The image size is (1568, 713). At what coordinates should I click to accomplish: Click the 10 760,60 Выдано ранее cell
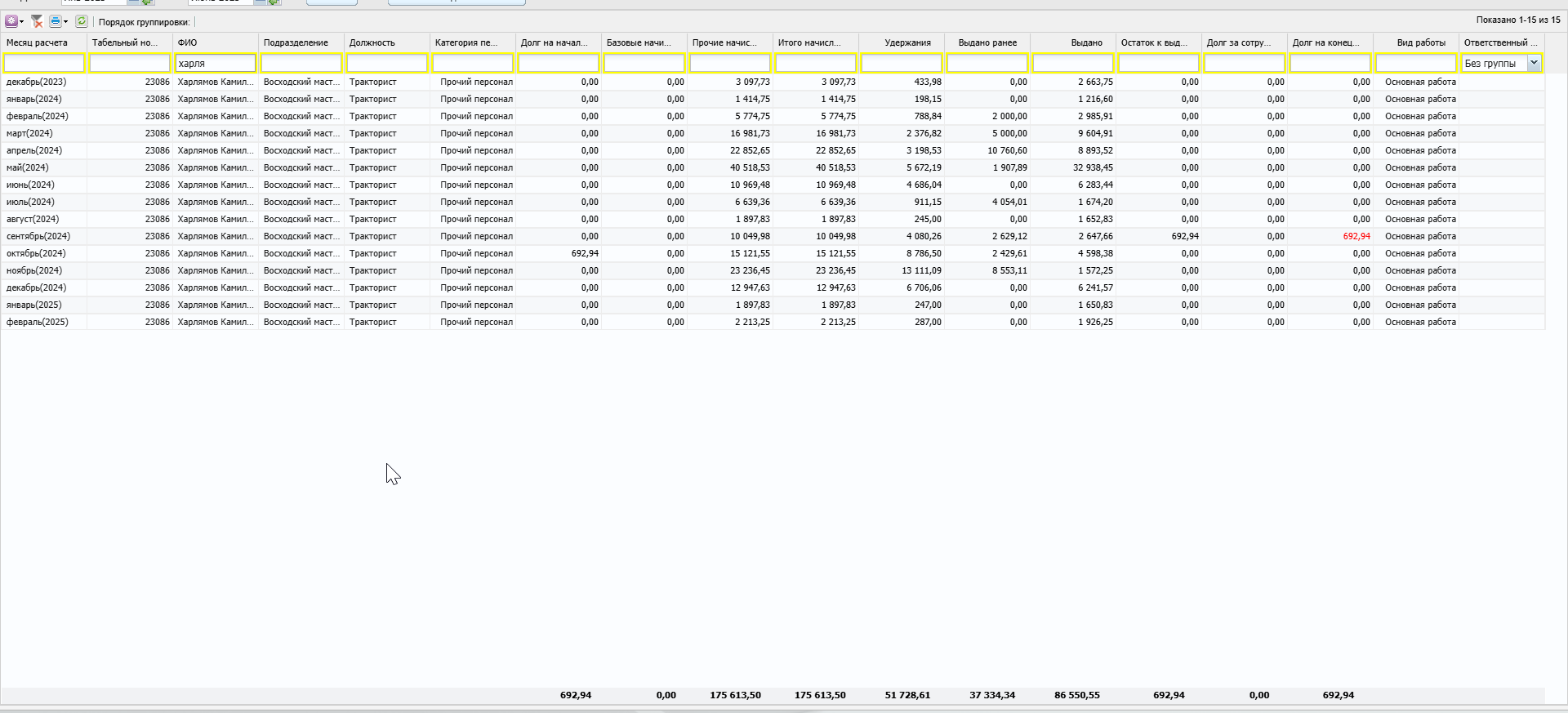pyautogui.click(x=1007, y=150)
